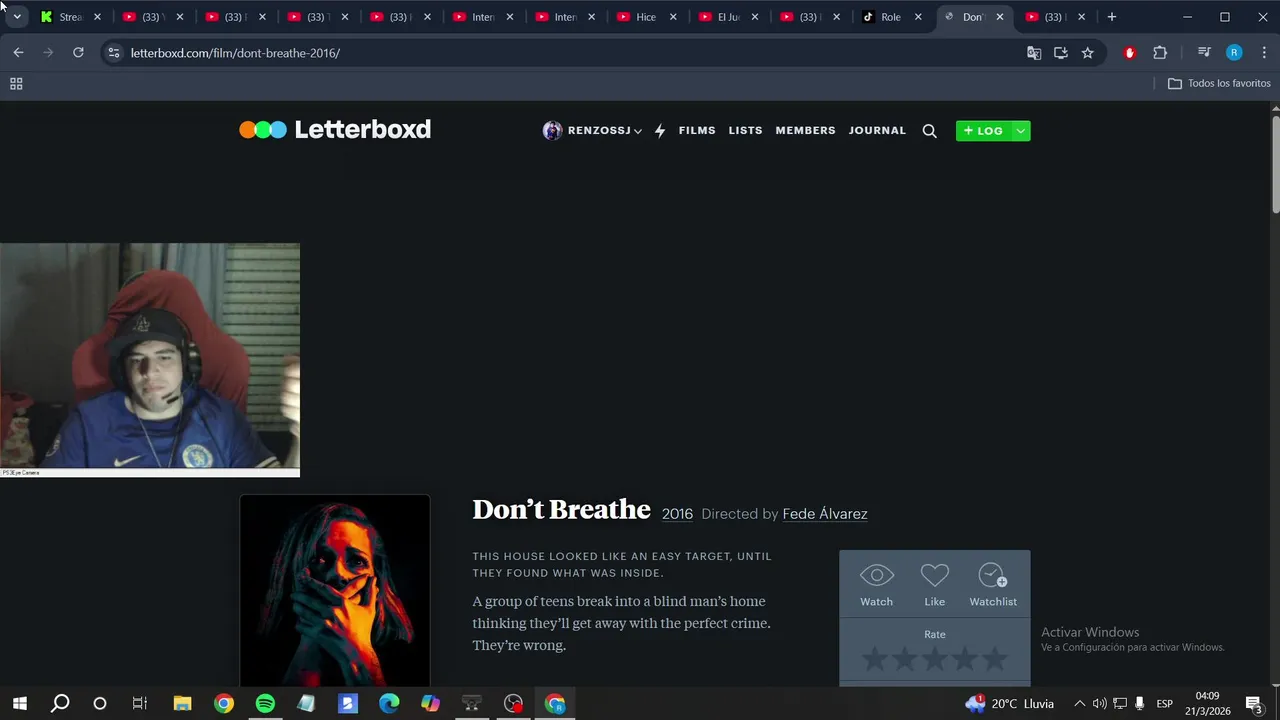Open the Letterboxd search magnifier
This screenshot has height=720, width=1280.
[929, 131]
